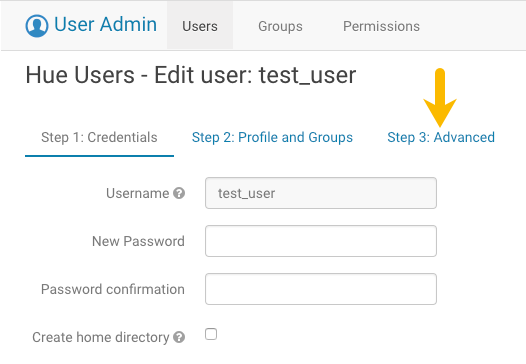Focus the New Password field

pos(321,241)
